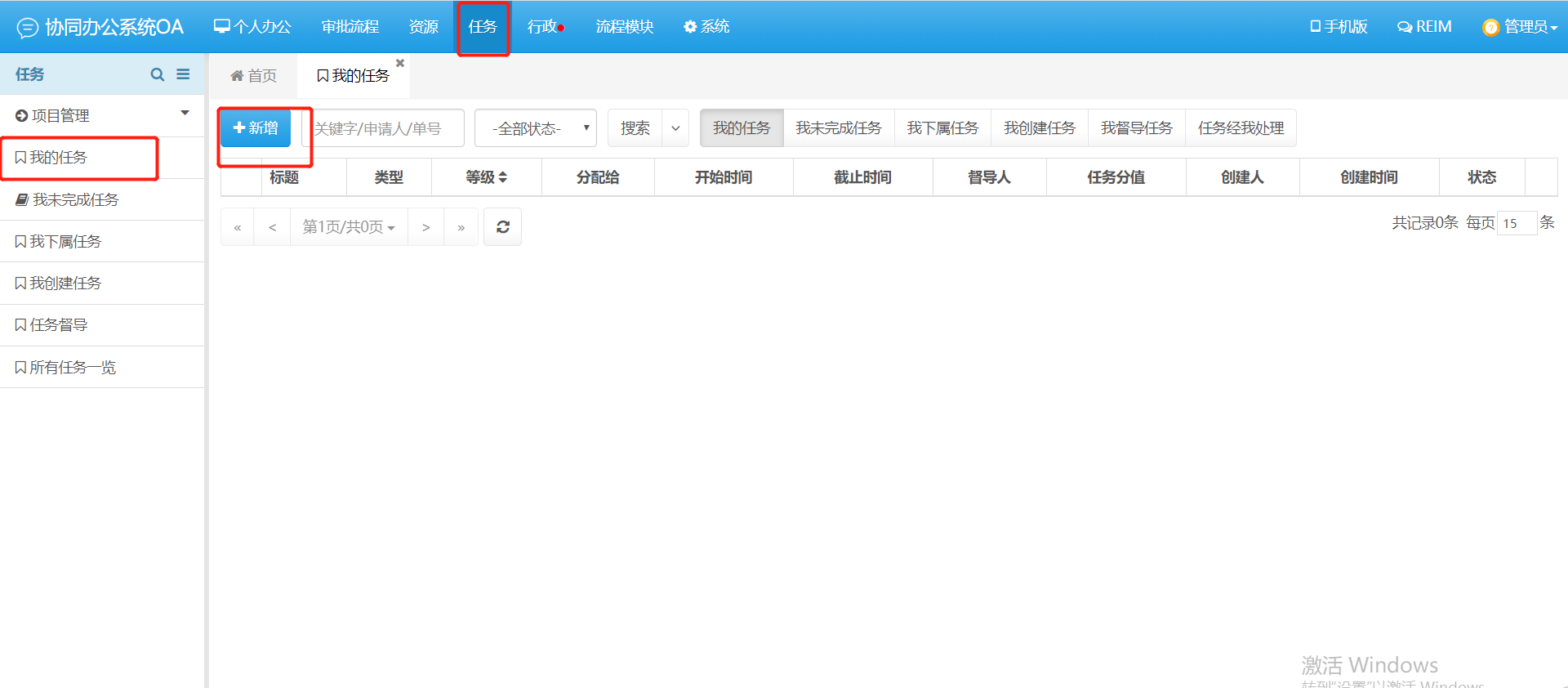Select the 我督导任务 filter button

pyautogui.click(x=1137, y=128)
